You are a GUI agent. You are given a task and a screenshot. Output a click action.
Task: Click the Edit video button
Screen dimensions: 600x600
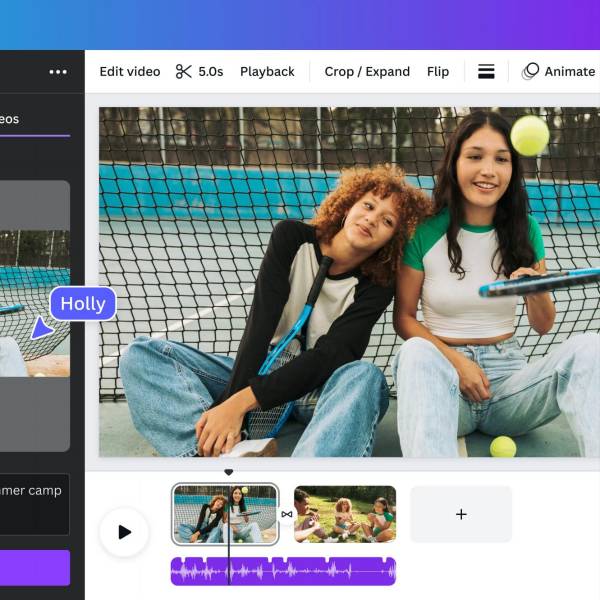tap(129, 72)
